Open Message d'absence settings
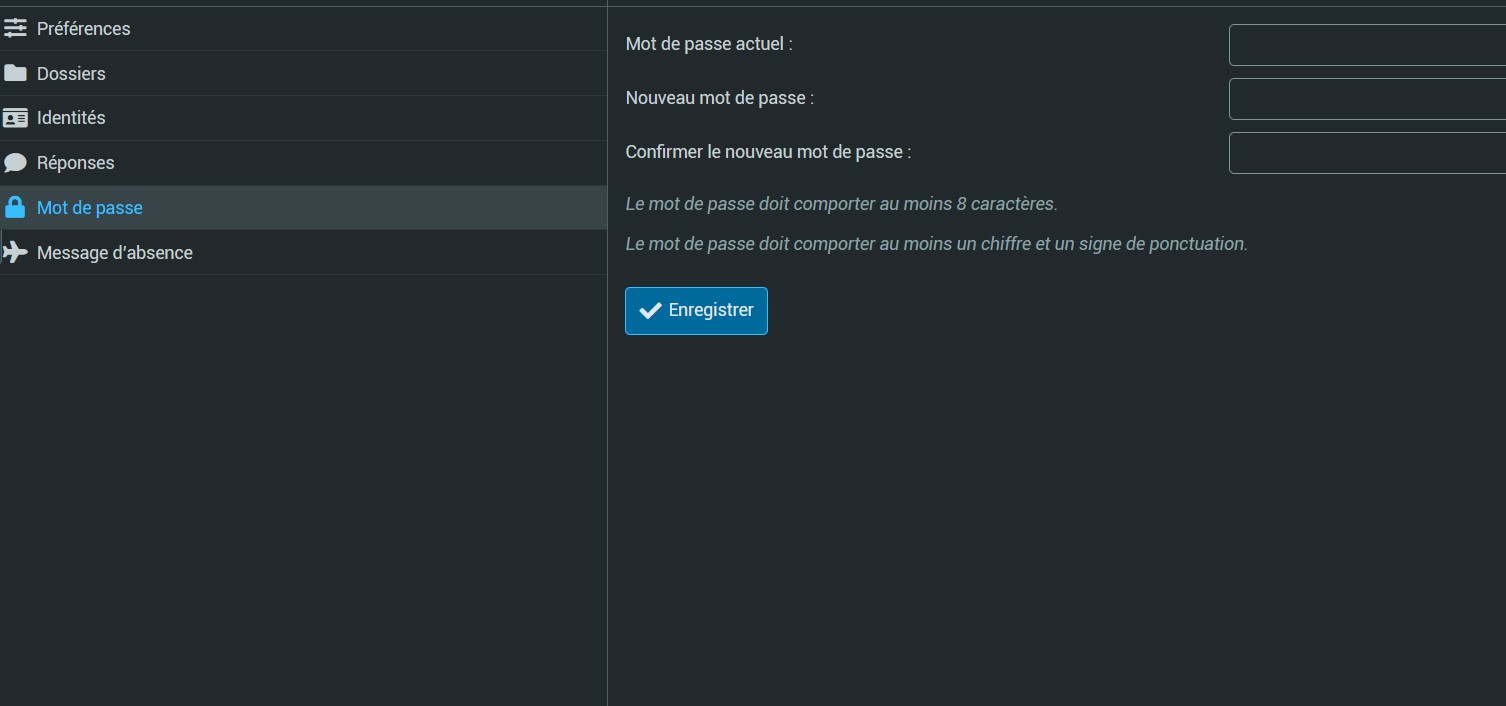The width and height of the screenshot is (1506, 706). point(115,253)
